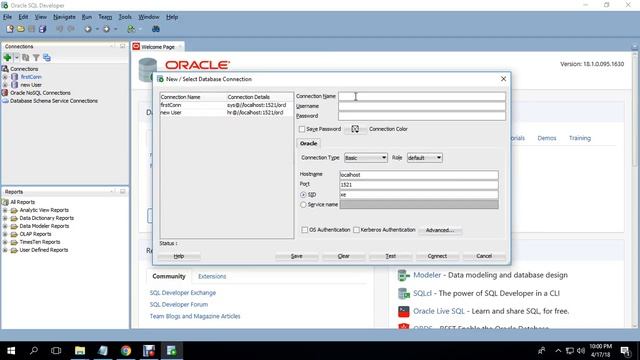The image size is (640, 360).
Task: Expand Data Dictionary Reports node
Action: pos(5,218)
